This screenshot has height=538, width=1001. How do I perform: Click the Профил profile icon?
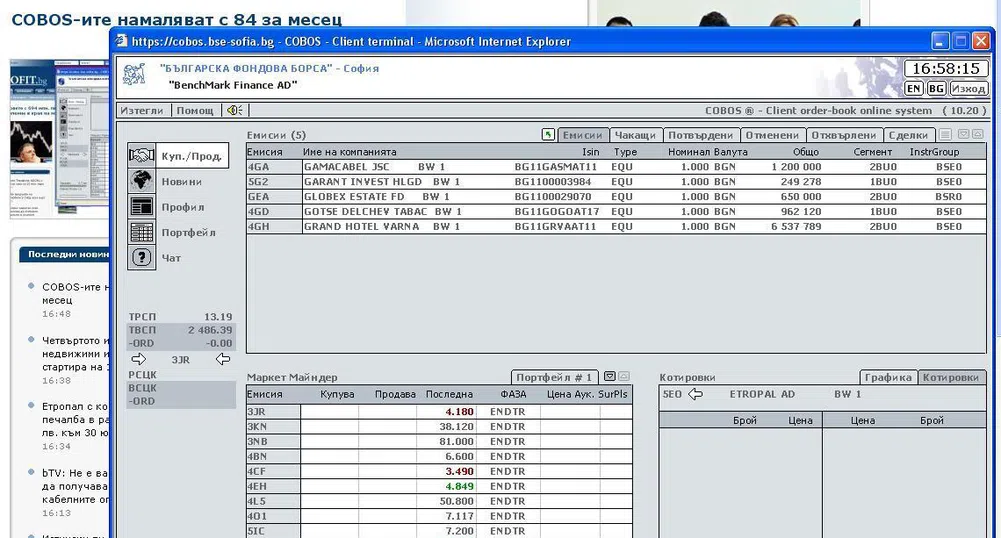141,207
